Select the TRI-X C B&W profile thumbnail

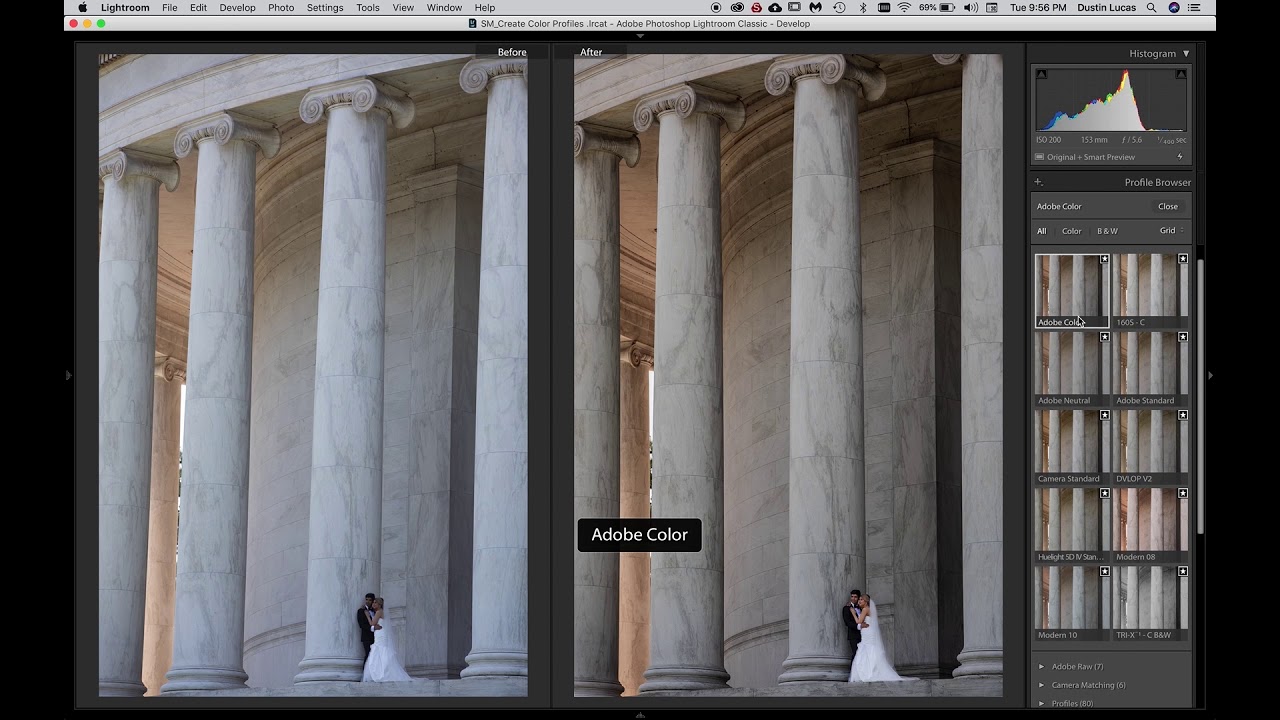pyautogui.click(x=1150, y=603)
